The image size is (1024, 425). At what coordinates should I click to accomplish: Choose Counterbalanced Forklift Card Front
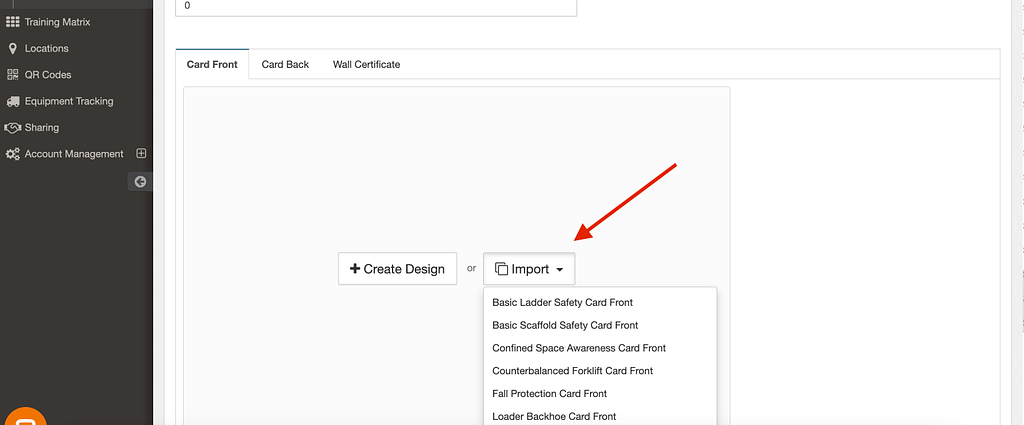[x=572, y=371]
